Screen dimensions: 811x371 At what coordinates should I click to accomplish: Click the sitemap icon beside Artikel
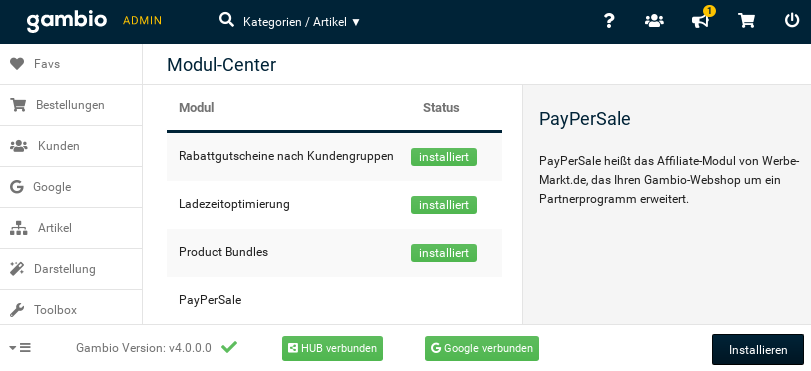pyautogui.click(x=19, y=228)
